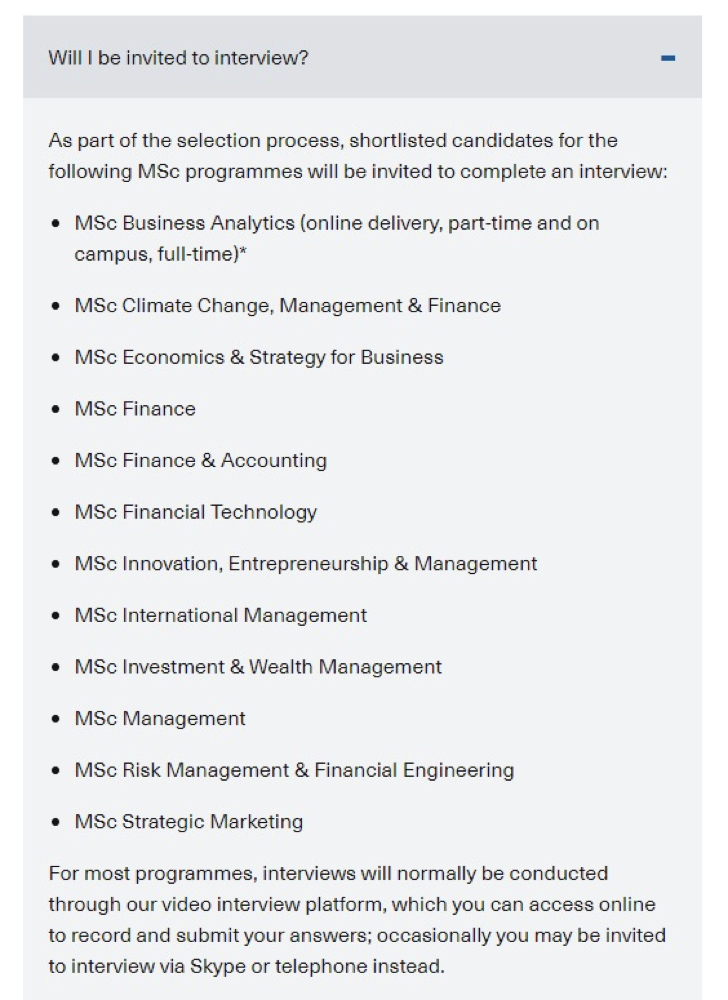This screenshot has width=728, height=1000.
Task: Select MSc Risk Management & Financial Engineering
Action: pos(293,771)
